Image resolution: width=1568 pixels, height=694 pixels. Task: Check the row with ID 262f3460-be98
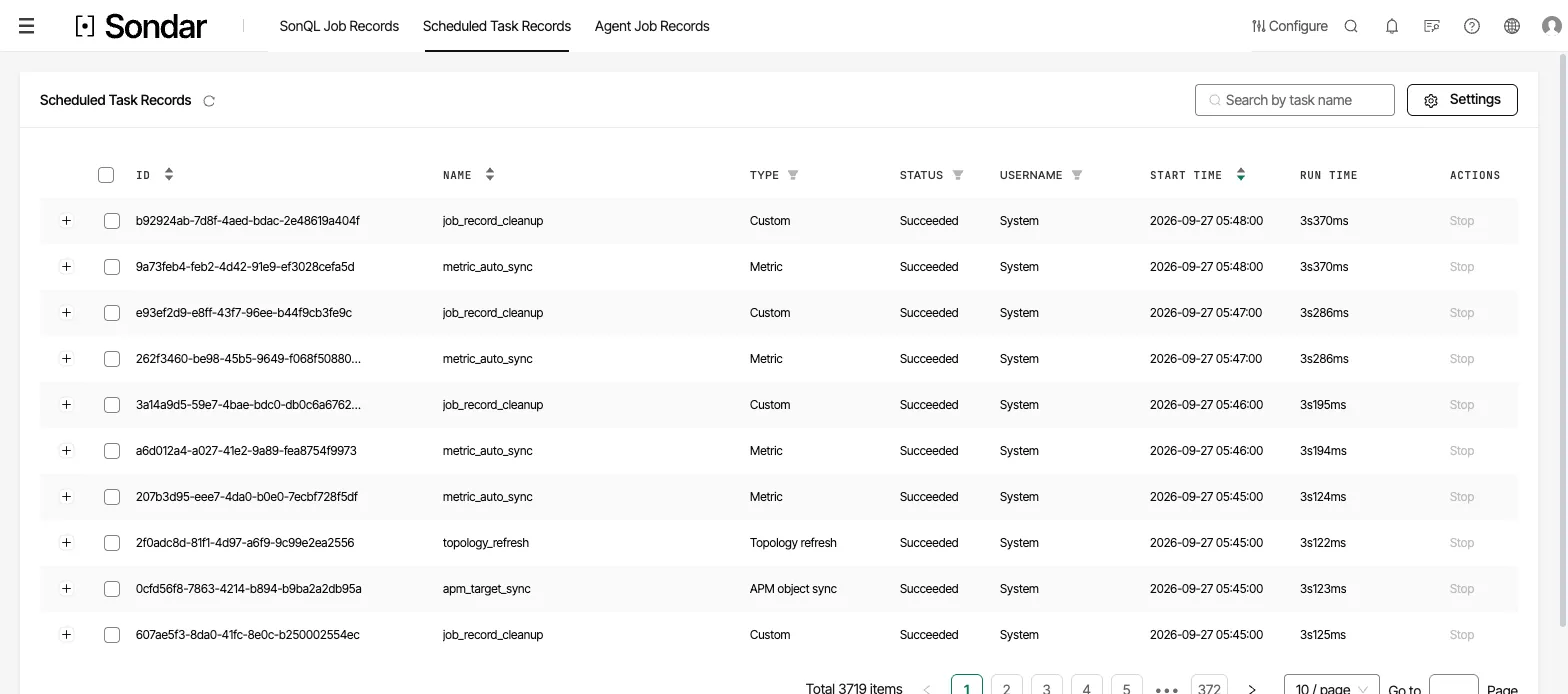point(112,359)
